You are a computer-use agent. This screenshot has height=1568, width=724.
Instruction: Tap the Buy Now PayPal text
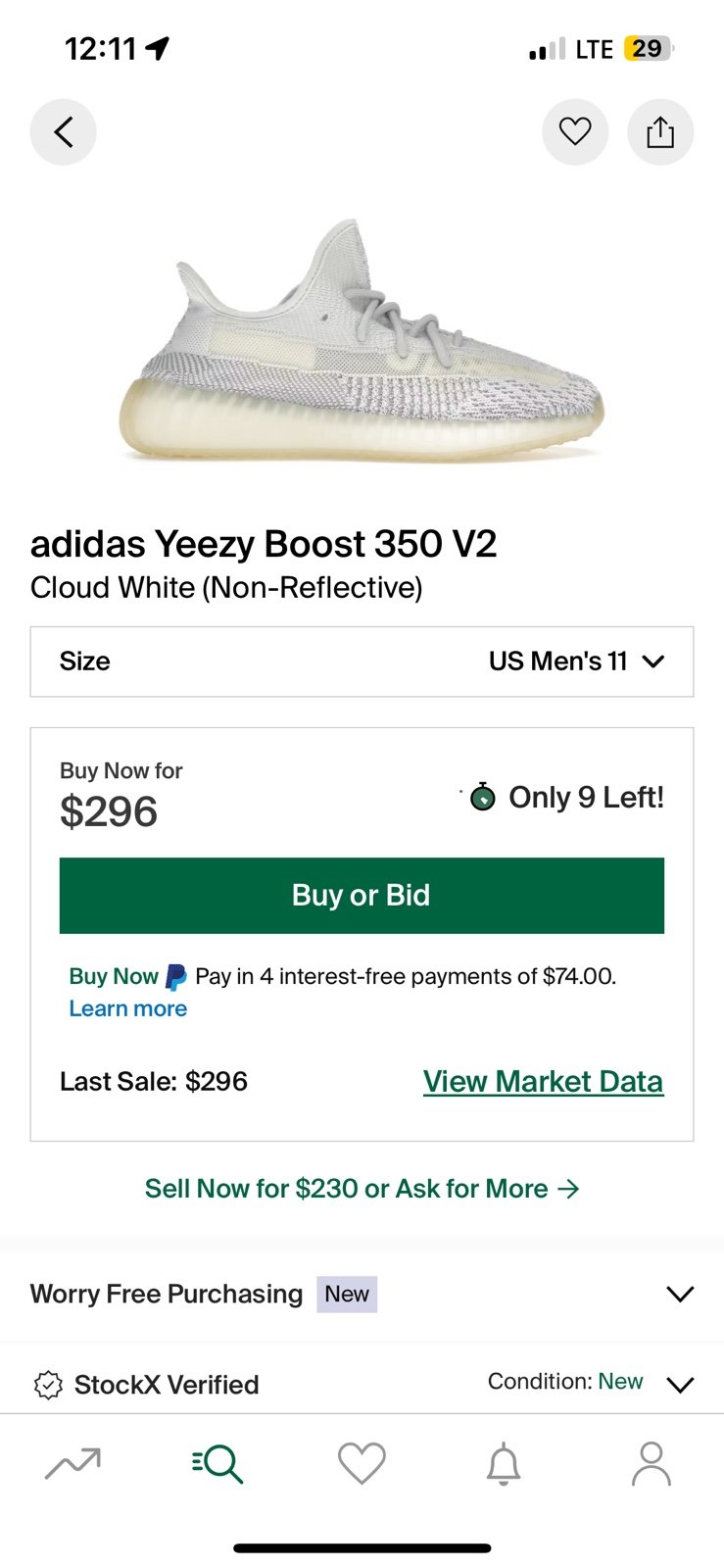coord(113,976)
